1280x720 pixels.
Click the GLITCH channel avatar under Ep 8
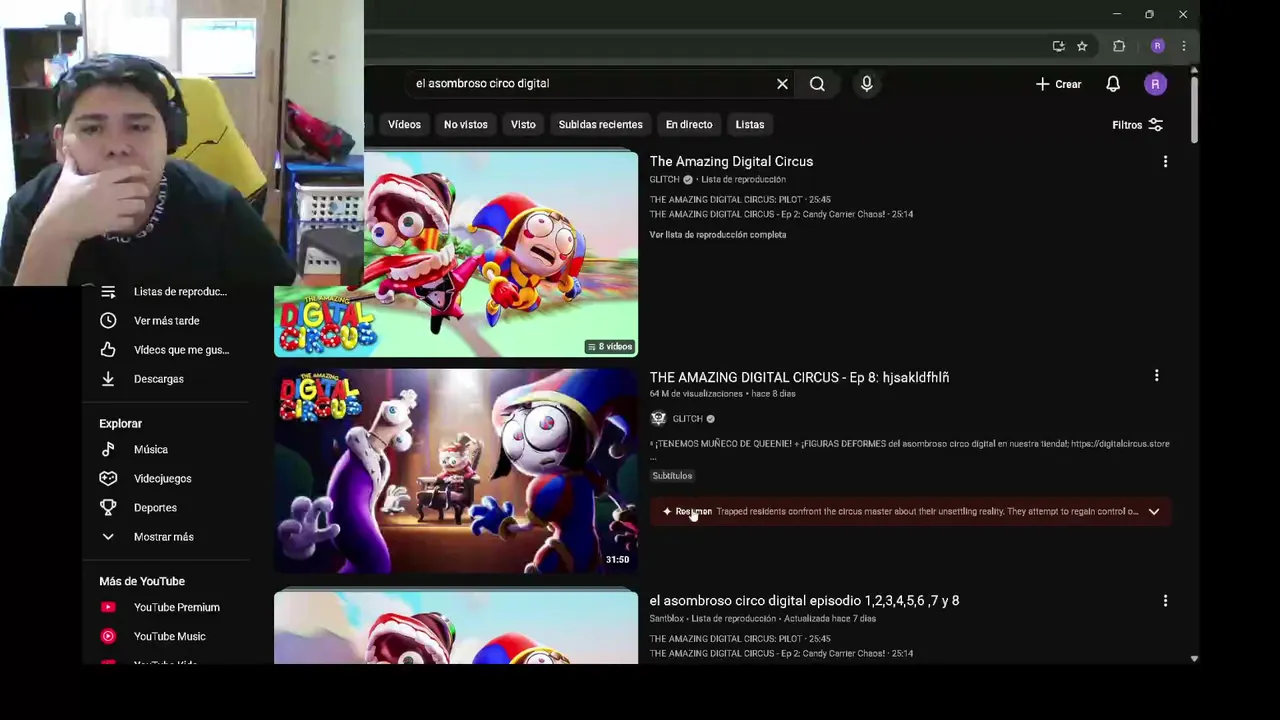pos(658,419)
